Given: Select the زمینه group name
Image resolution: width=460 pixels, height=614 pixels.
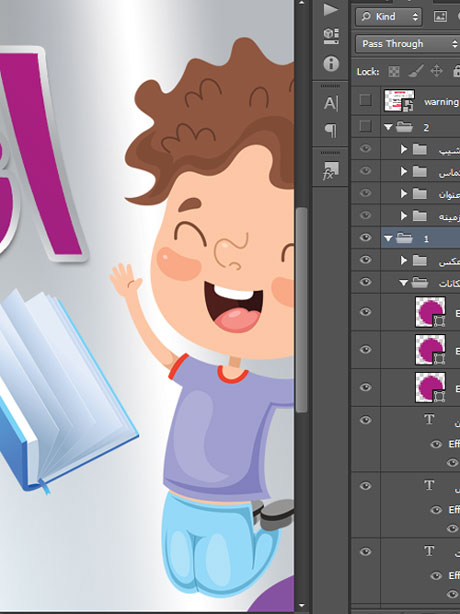Looking at the screenshot, I should pyautogui.click(x=449, y=216).
